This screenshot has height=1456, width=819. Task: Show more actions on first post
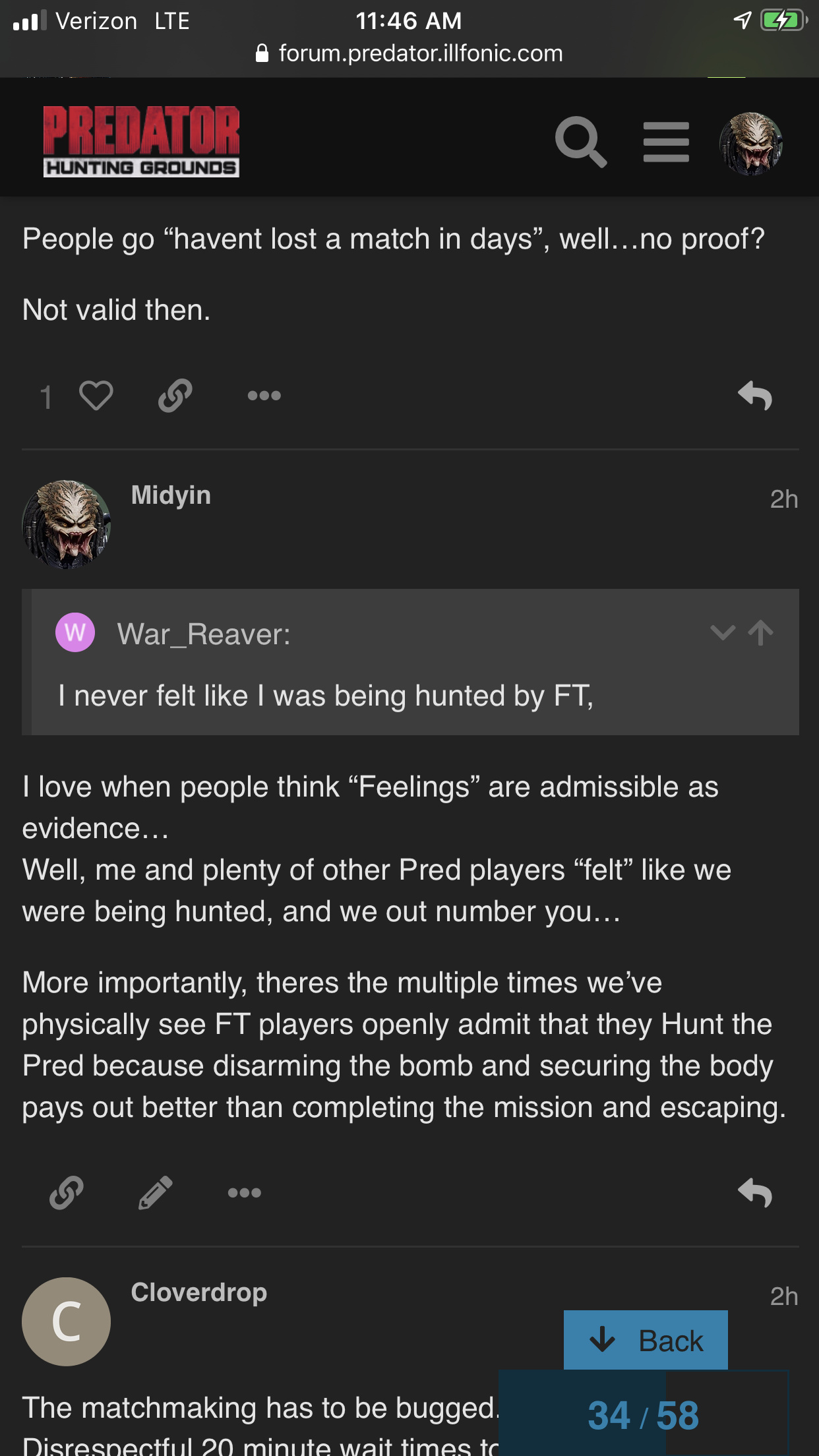click(264, 396)
